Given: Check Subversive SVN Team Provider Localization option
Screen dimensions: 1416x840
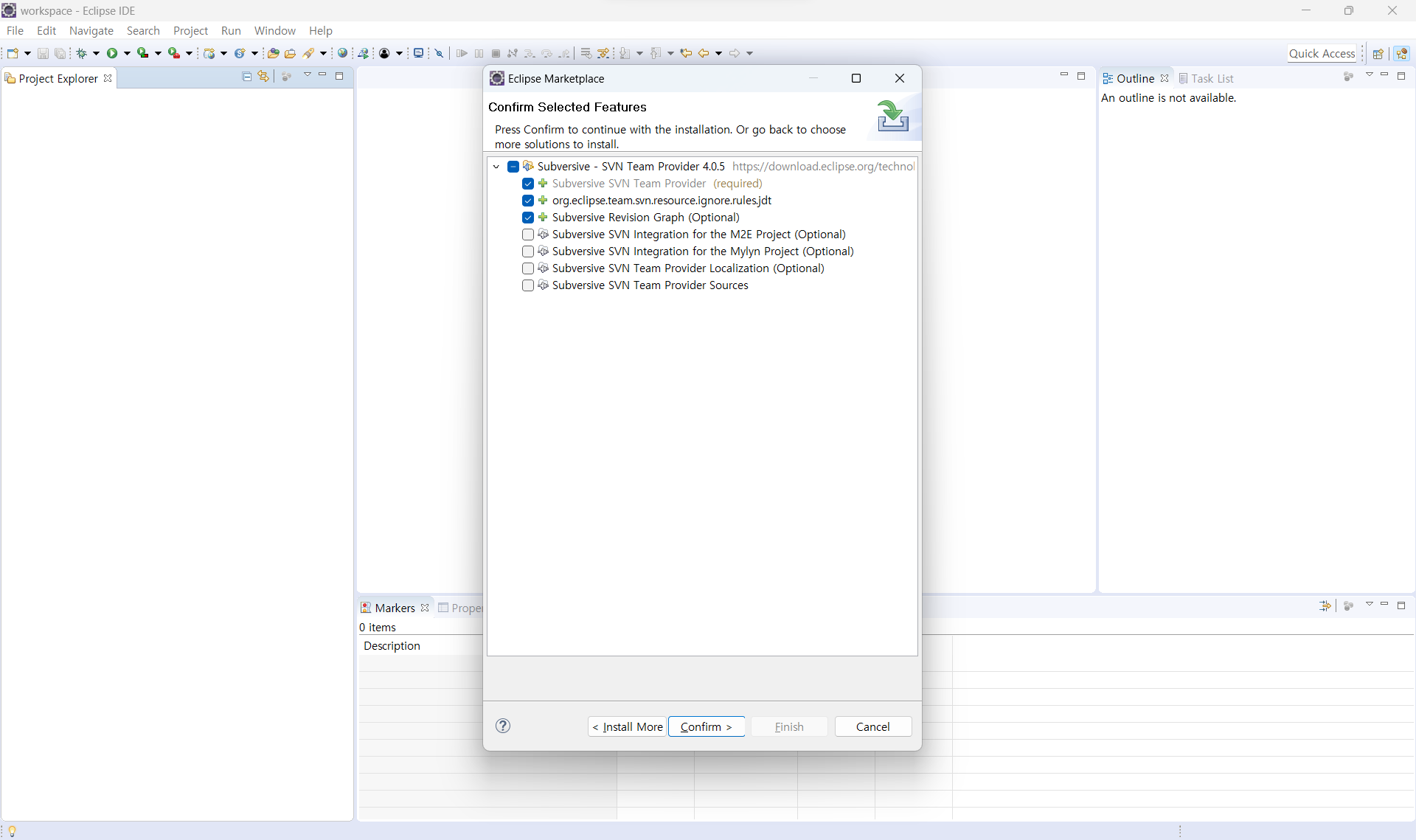Looking at the screenshot, I should pos(528,268).
